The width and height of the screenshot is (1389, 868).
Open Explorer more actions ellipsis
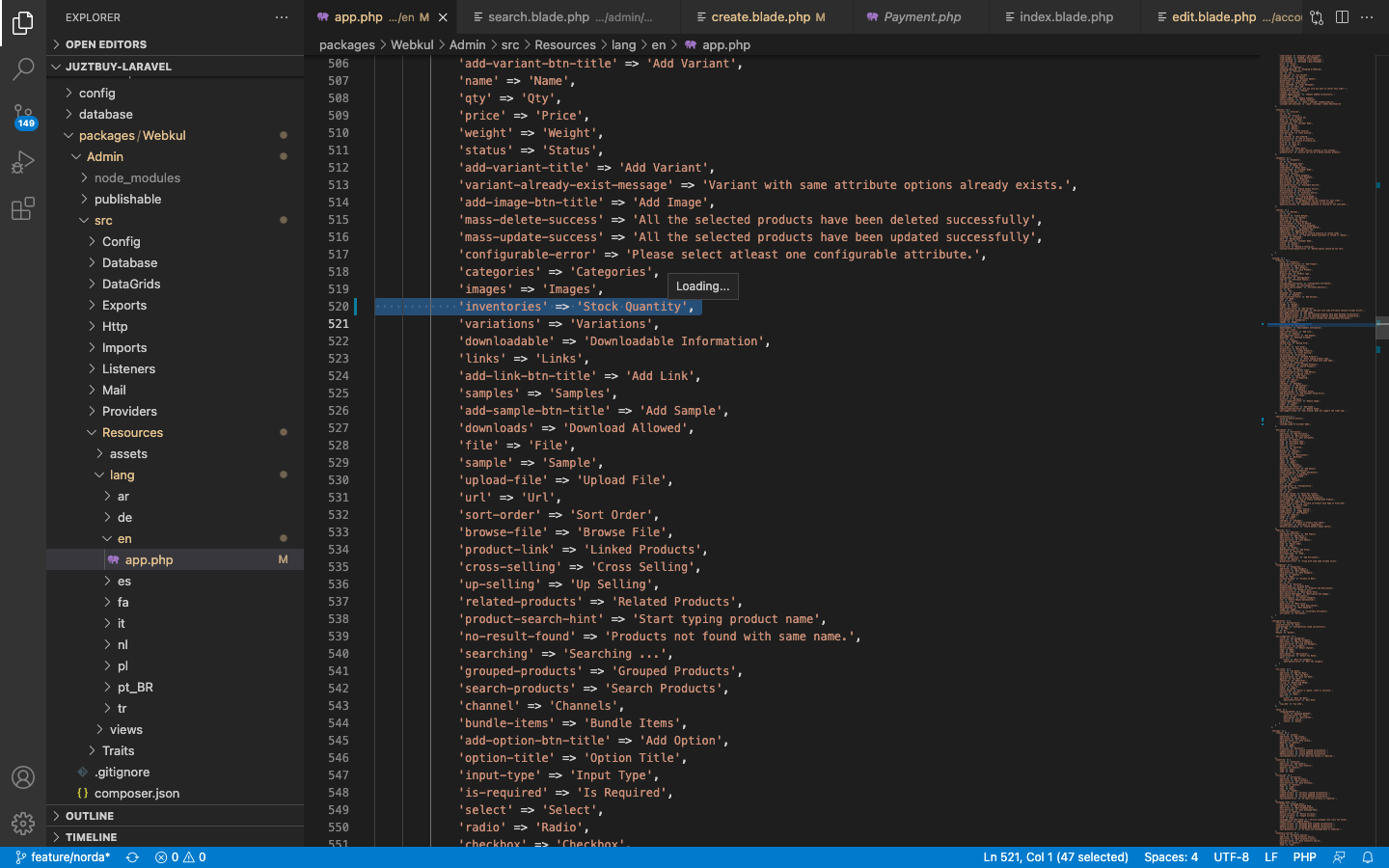282,17
